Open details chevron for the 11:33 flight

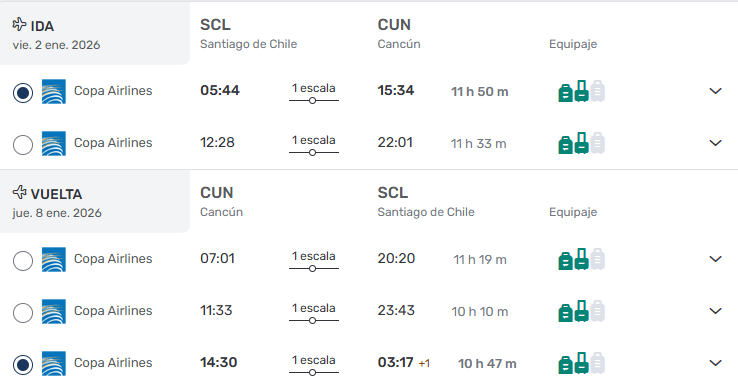[715, 311]
